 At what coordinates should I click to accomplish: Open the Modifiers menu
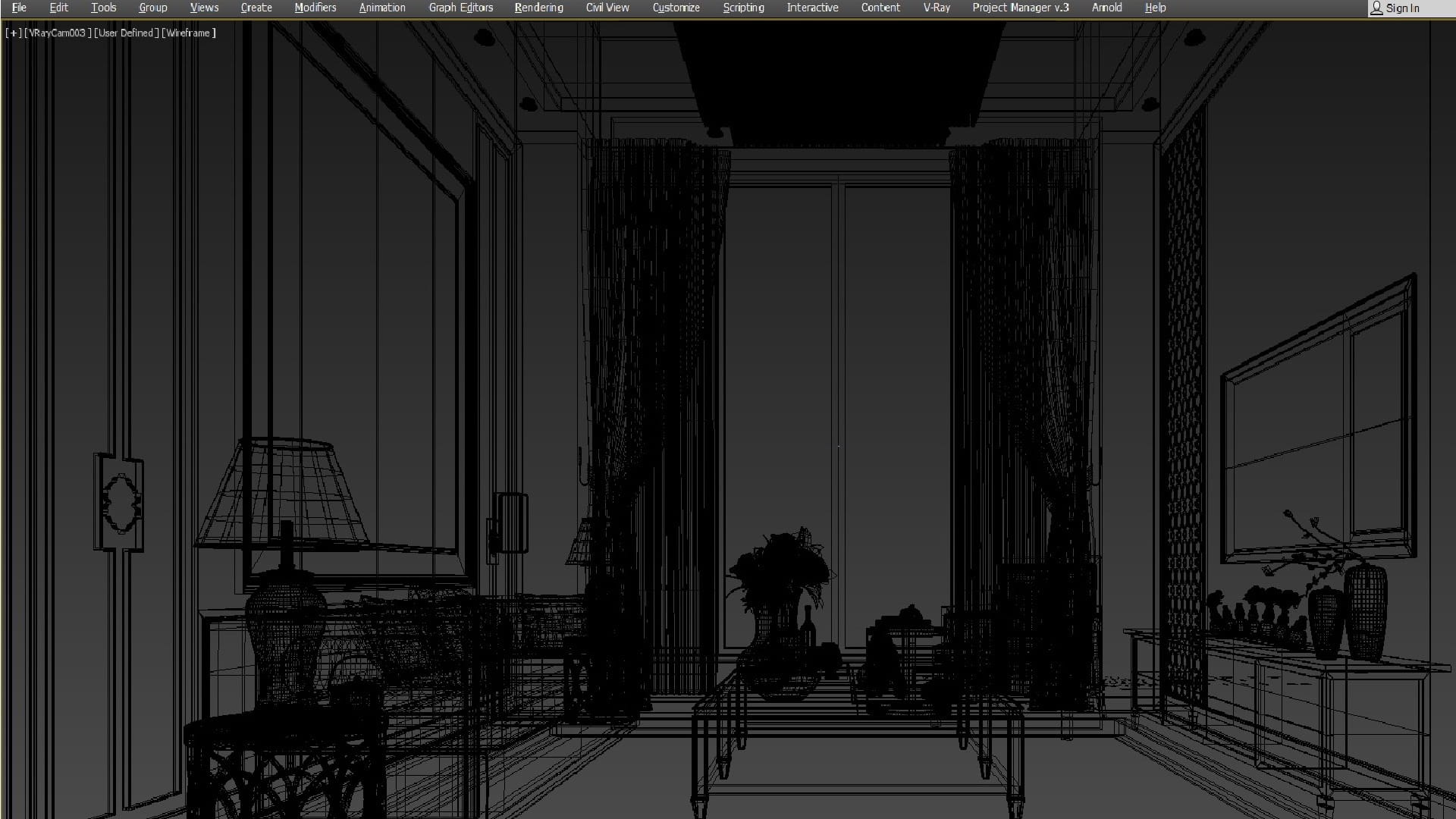click(x=315, y=8)
